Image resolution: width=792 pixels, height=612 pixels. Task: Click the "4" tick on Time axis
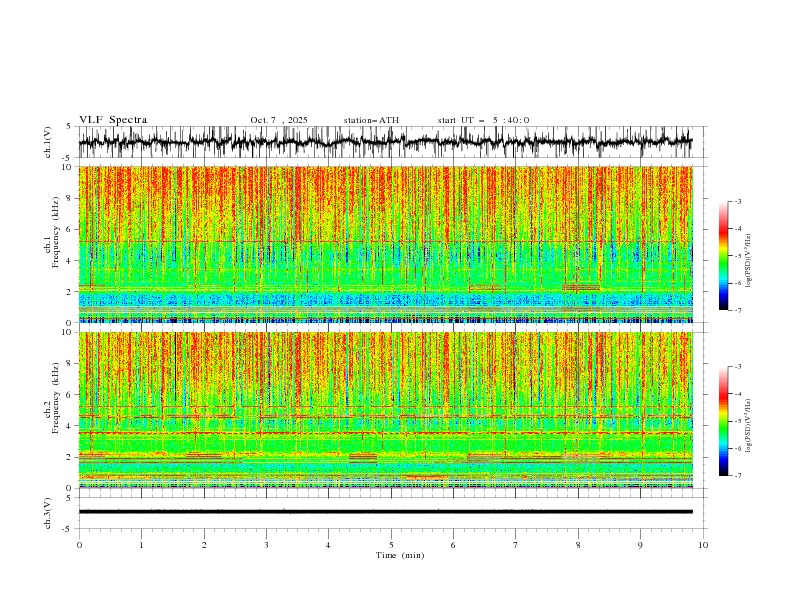[x=328, y=545]
